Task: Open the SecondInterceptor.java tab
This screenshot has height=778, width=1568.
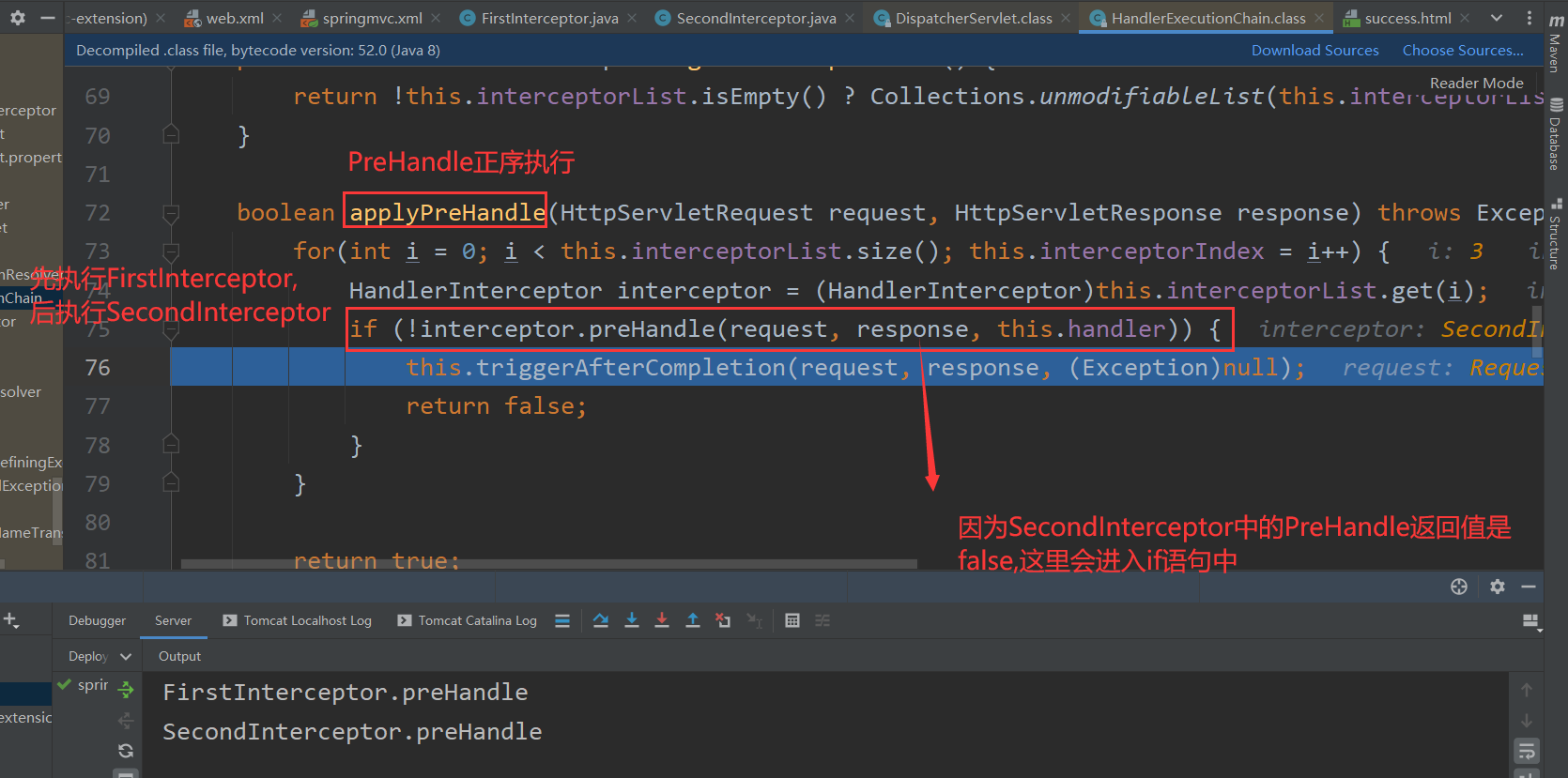Action: [756, 18]
